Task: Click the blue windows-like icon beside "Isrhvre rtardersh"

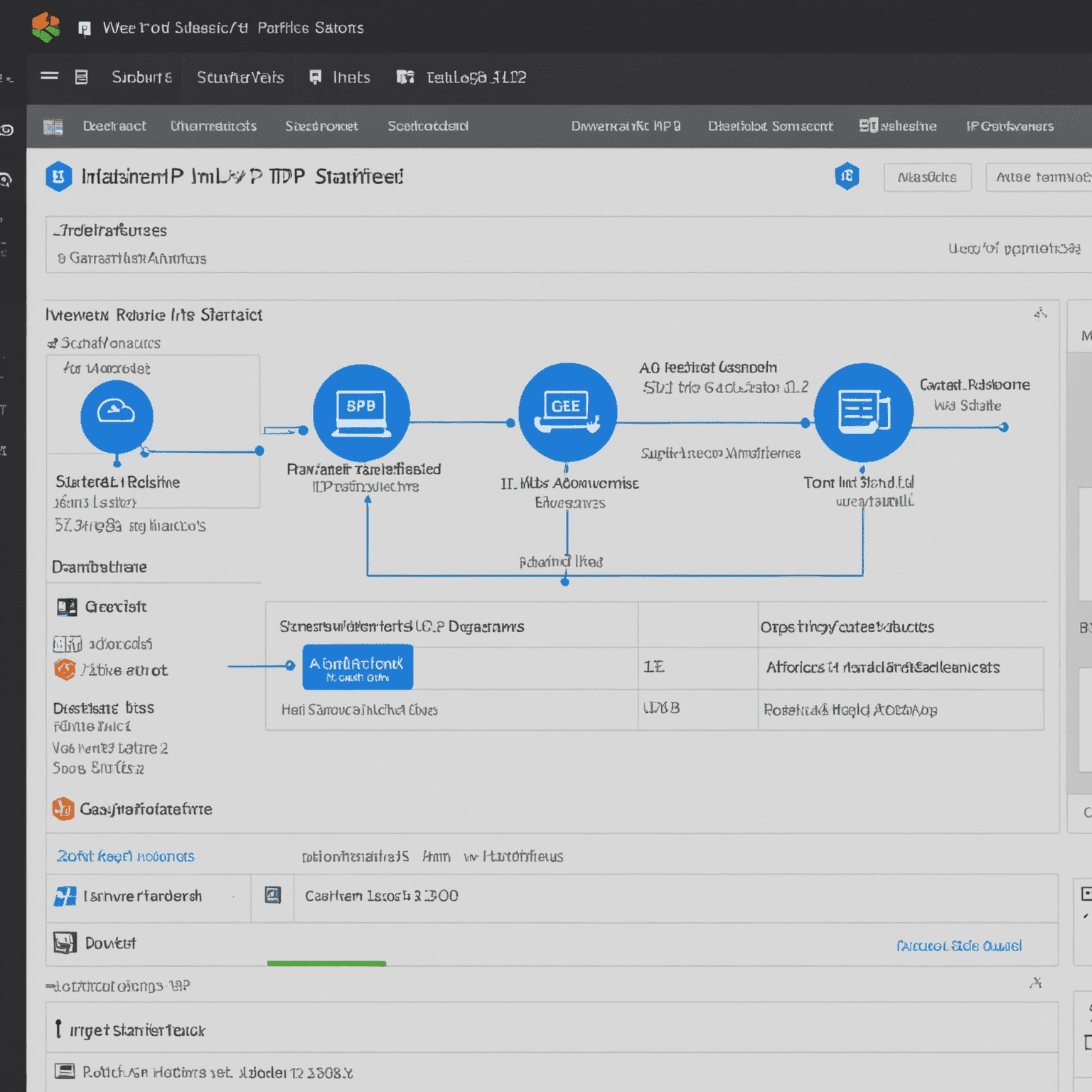Action: [x=65, y=896]
